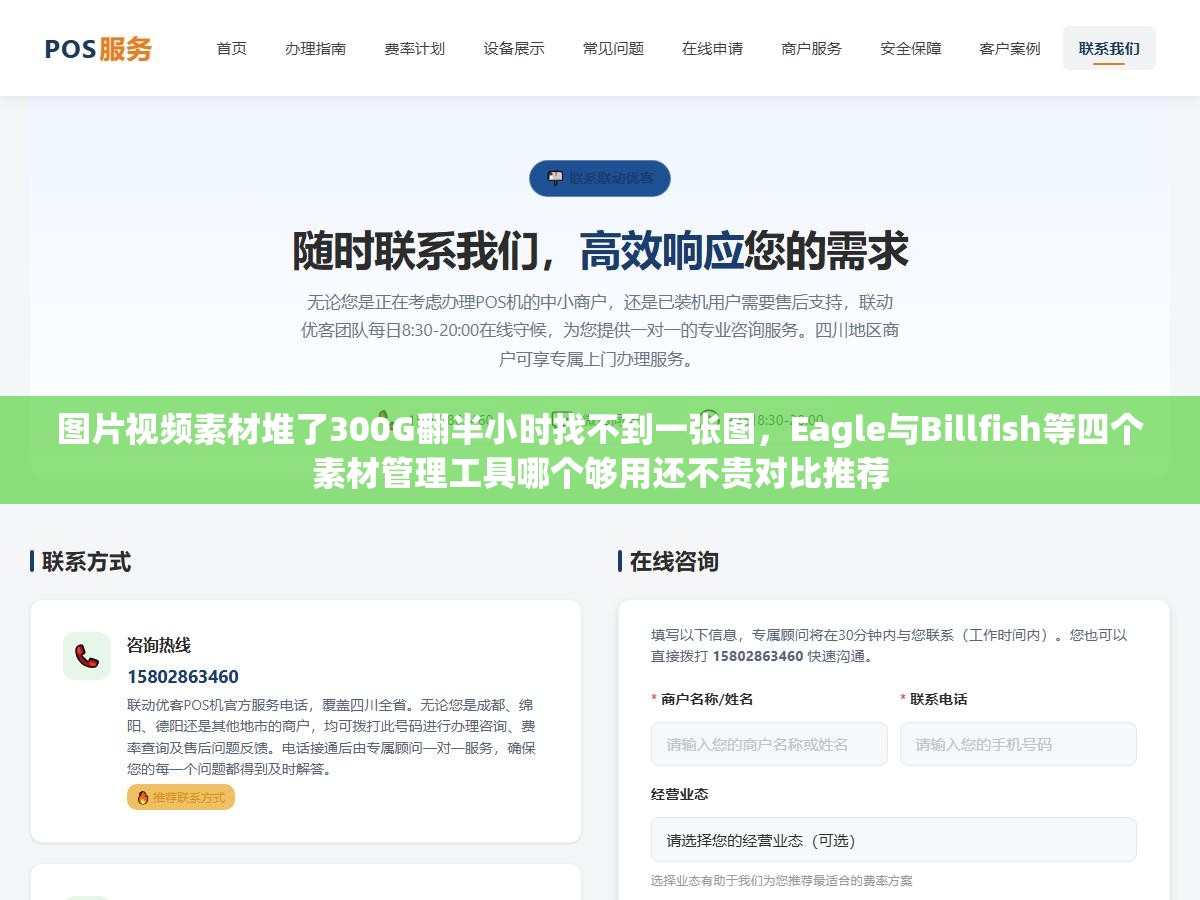Click the 在线咨询 section heading
Image resolution: width=1200 pixels, height=900 pixels.
pyautogui.click(x=674, y=561)
